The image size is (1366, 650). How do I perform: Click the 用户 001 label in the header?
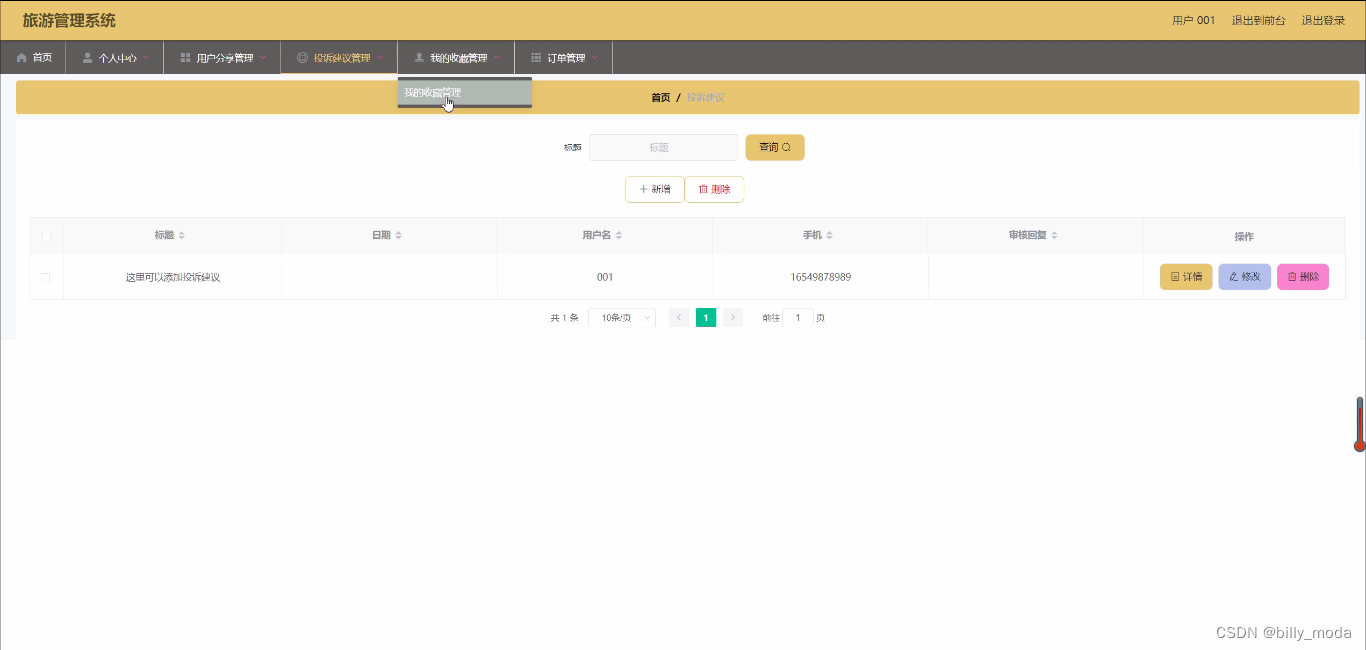tap(1194, 20)
